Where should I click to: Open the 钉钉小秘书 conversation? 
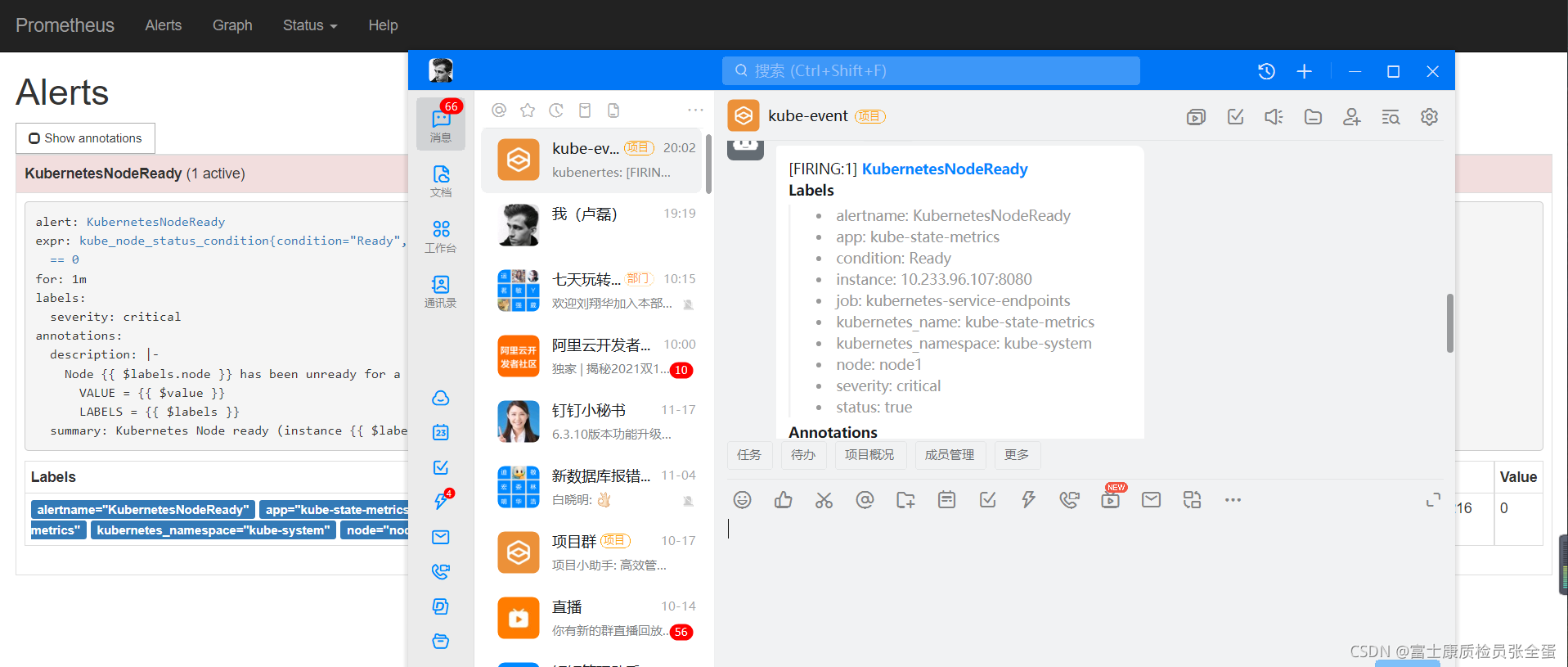[x=592, y=421]
